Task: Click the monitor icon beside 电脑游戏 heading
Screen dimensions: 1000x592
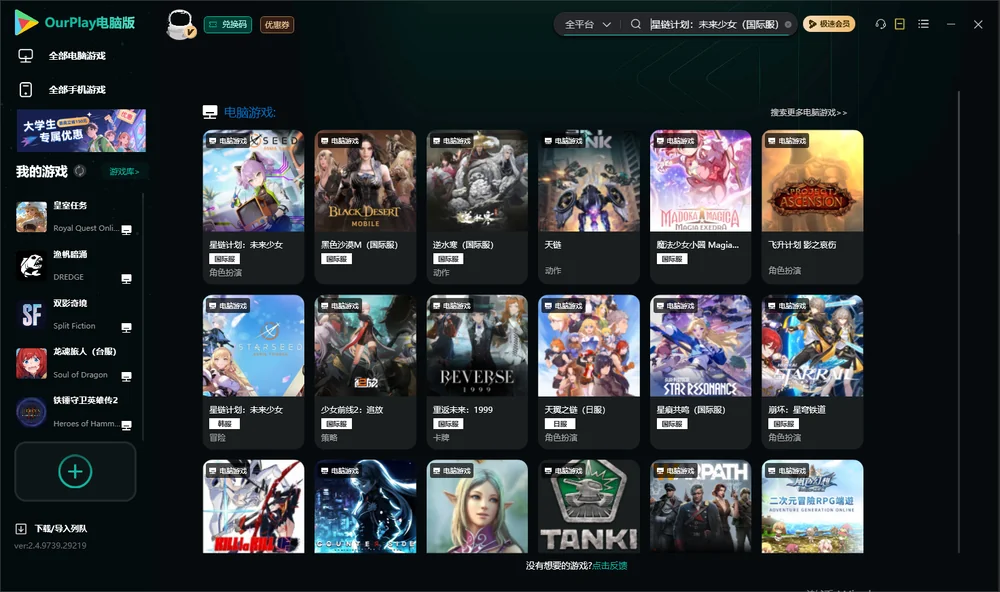Action: click(x=210, y=112)
